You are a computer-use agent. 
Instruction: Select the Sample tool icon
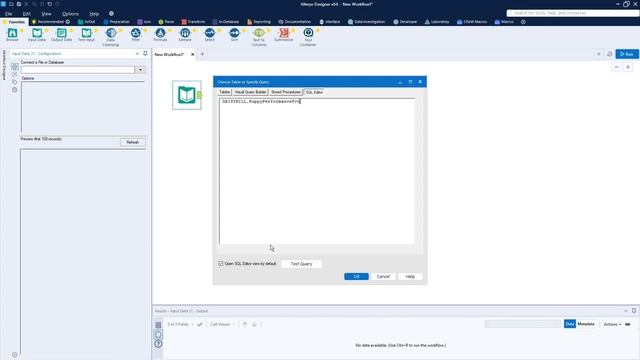click(x=185, y=33)
